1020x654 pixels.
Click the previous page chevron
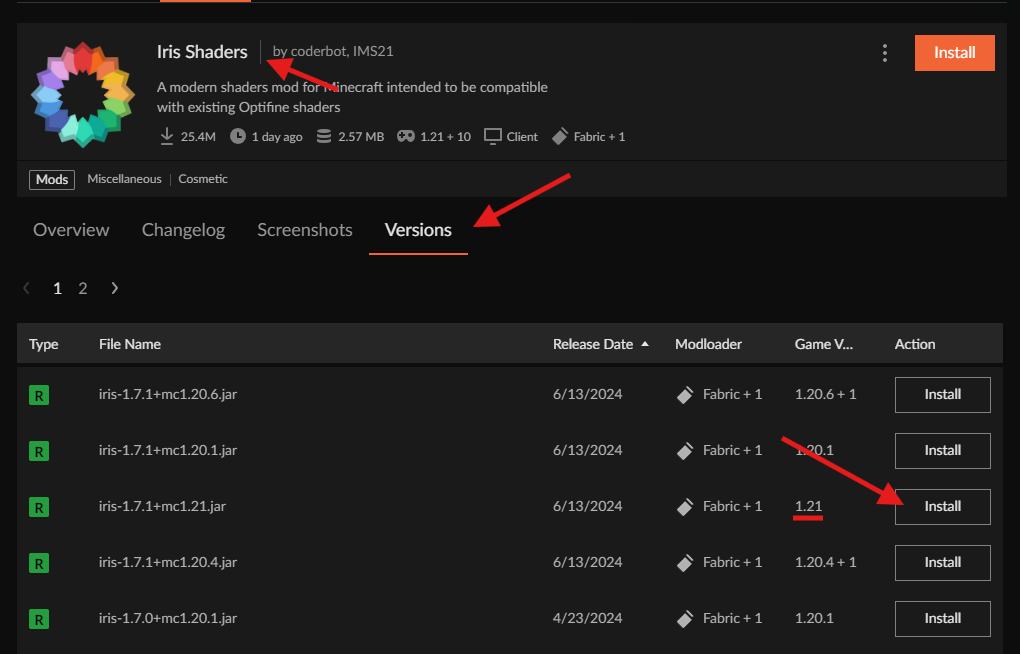[26, 288]
